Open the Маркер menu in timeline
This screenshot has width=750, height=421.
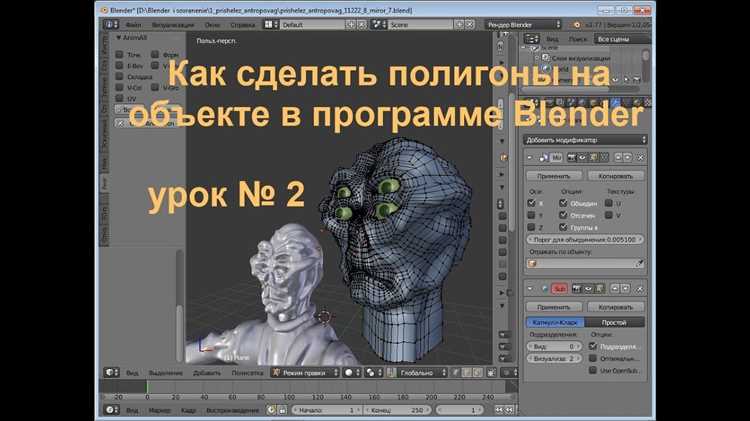(160, 410)
